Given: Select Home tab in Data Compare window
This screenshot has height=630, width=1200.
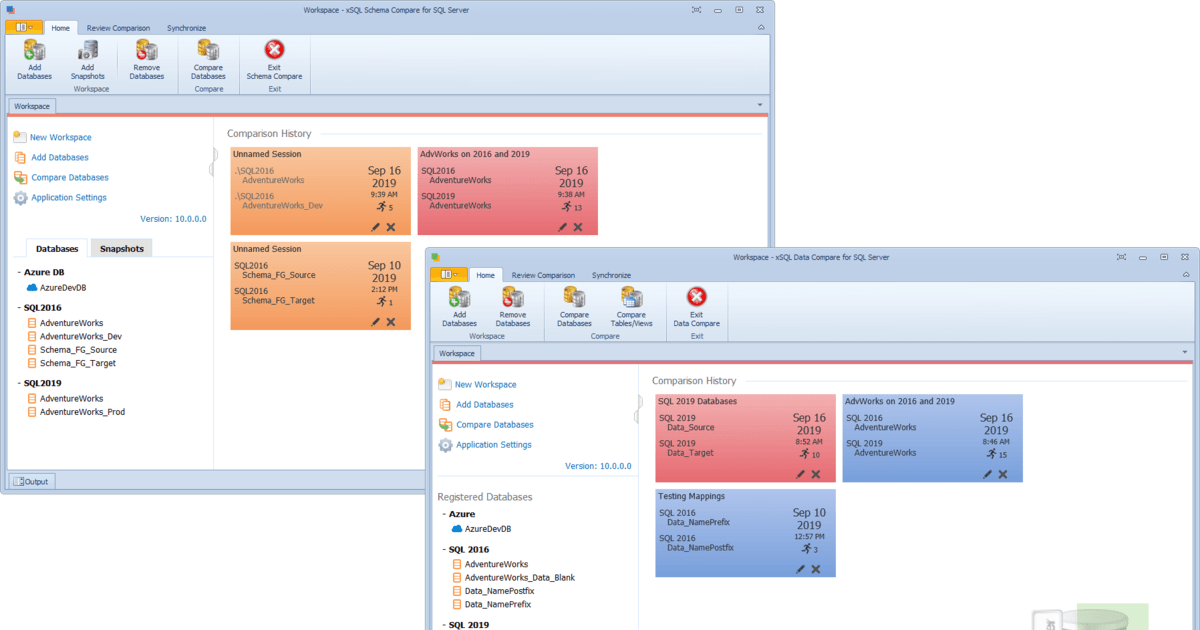Looking at the screenshot, I should (485, 275).
